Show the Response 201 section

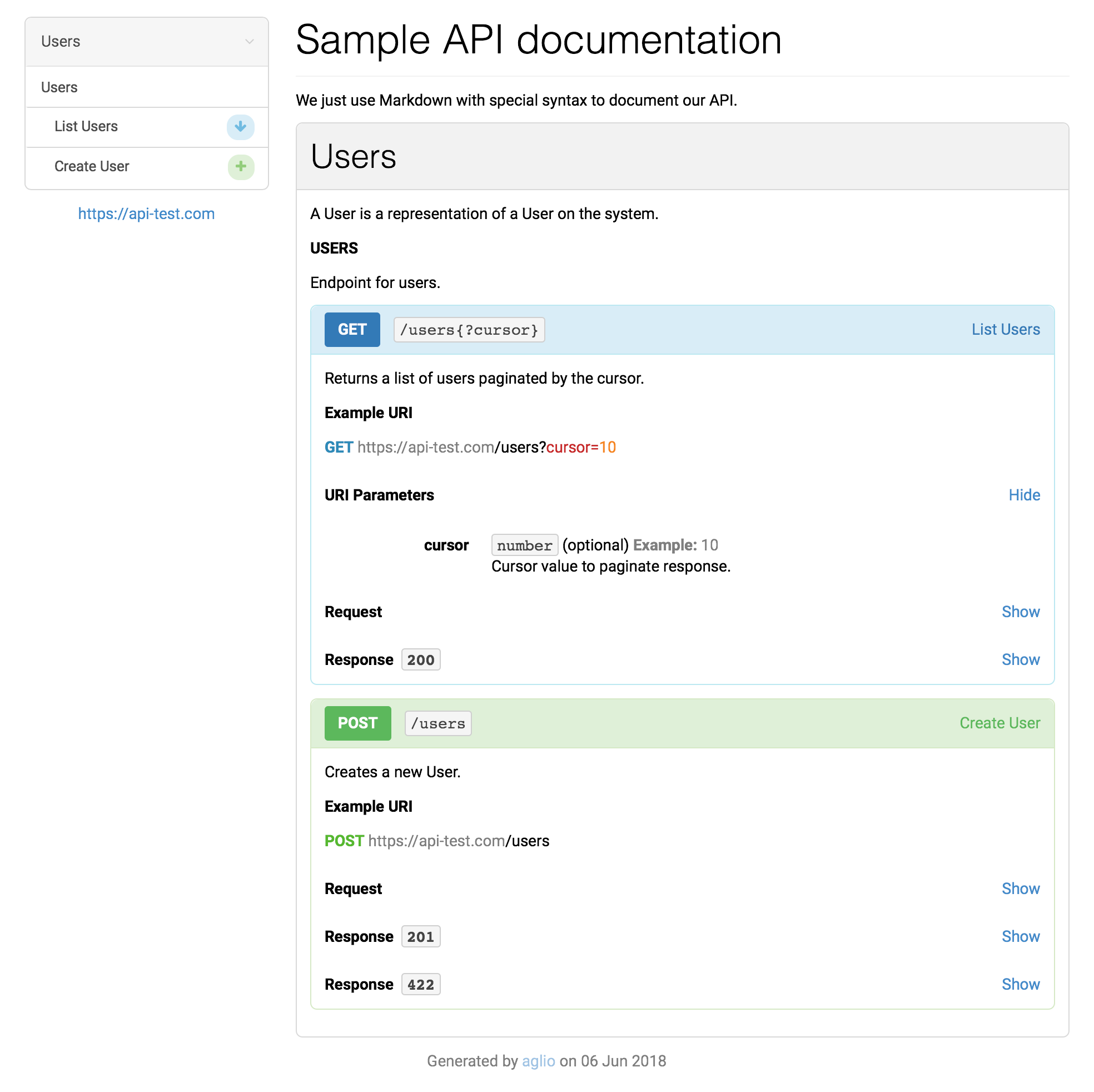point(1021,936)
